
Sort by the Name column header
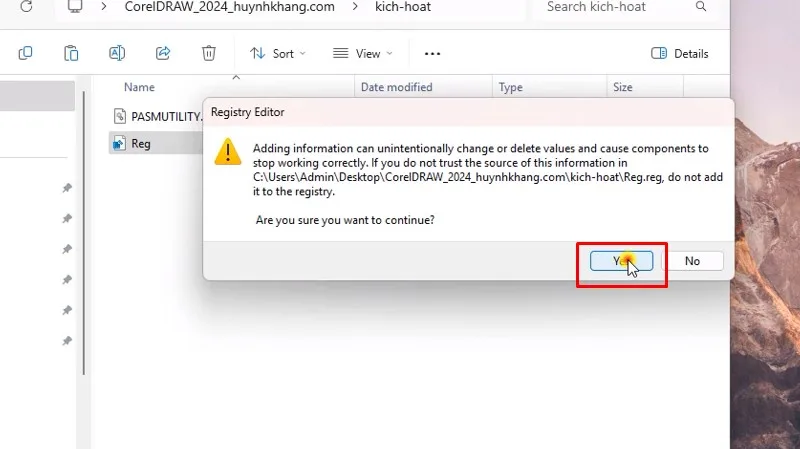[x=139, y=87]
